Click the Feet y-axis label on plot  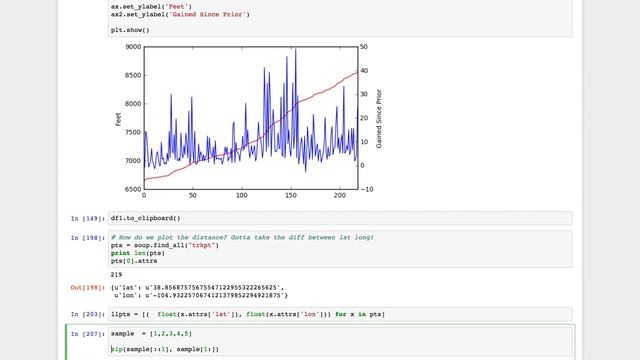tap(118, 119)
